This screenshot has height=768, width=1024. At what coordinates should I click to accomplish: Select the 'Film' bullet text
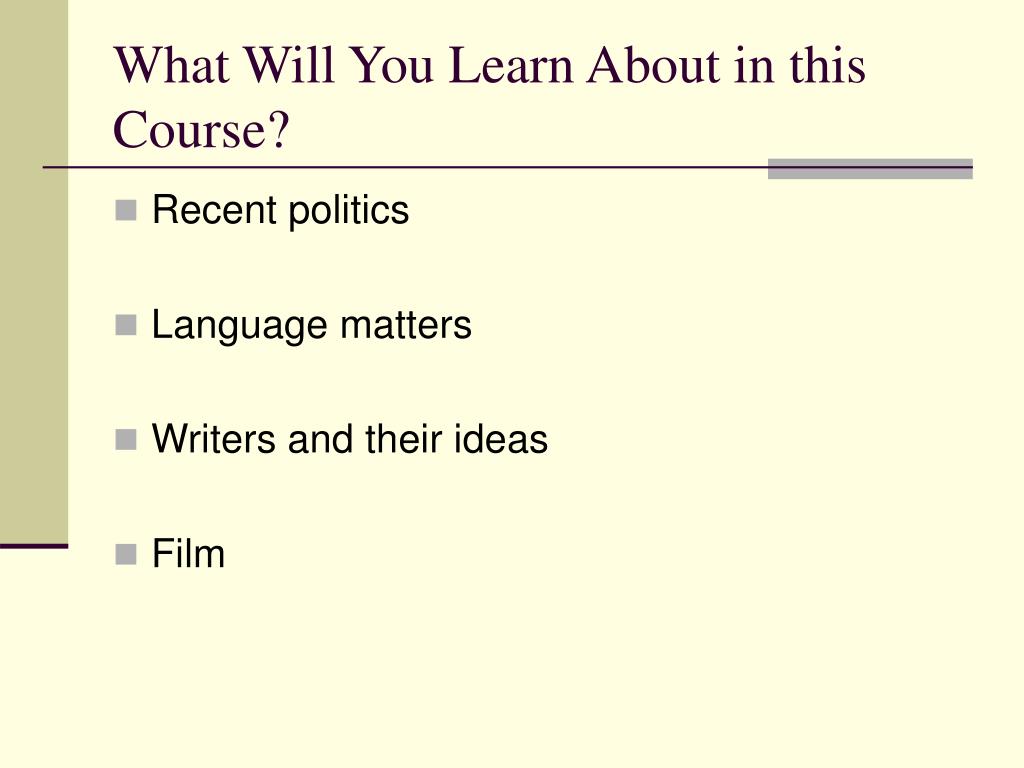(188, 554)
